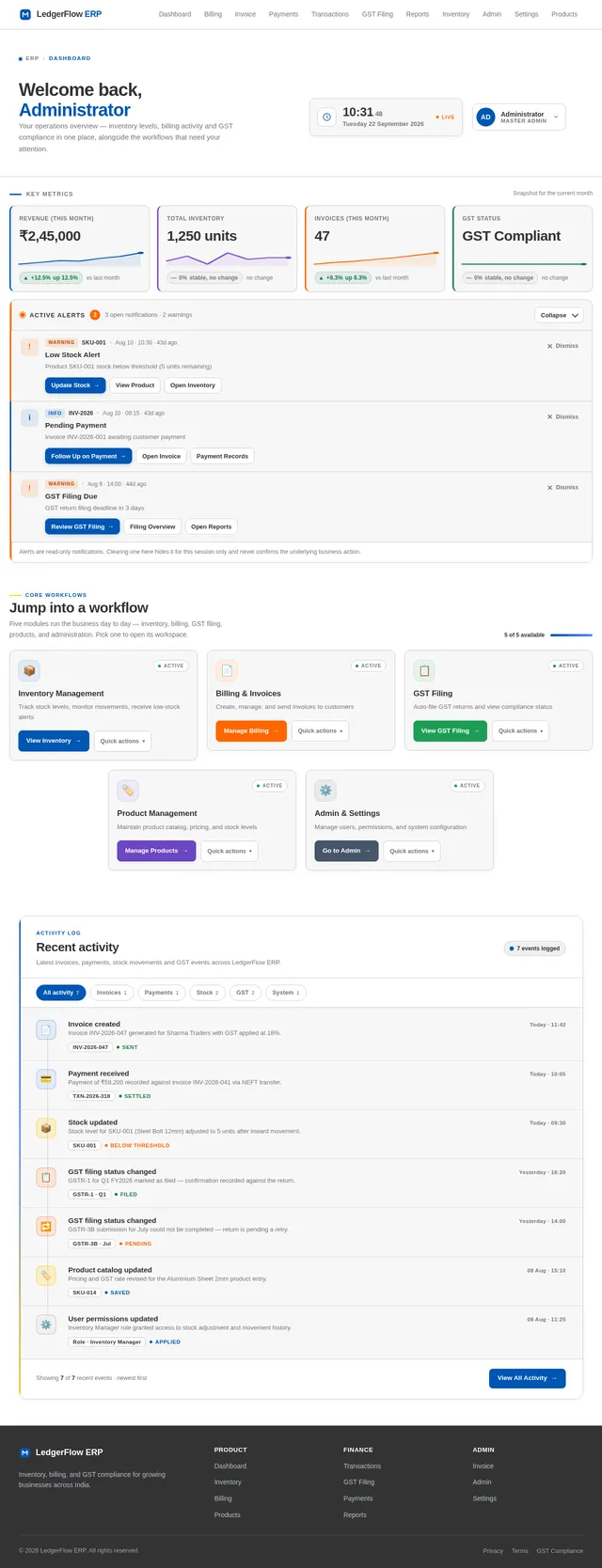Dismiss the Low Stock Alert
This screenshot has width=602, height=1568.
pyautogui.click(x=562, y=346)
